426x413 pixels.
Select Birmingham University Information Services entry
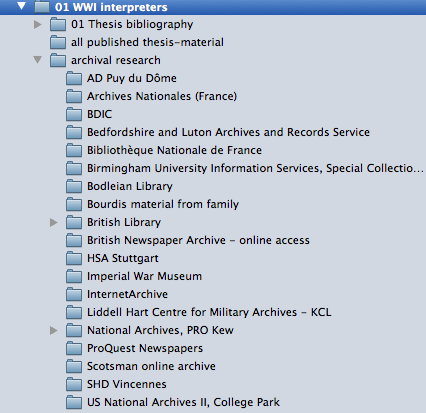pos(255,168)
